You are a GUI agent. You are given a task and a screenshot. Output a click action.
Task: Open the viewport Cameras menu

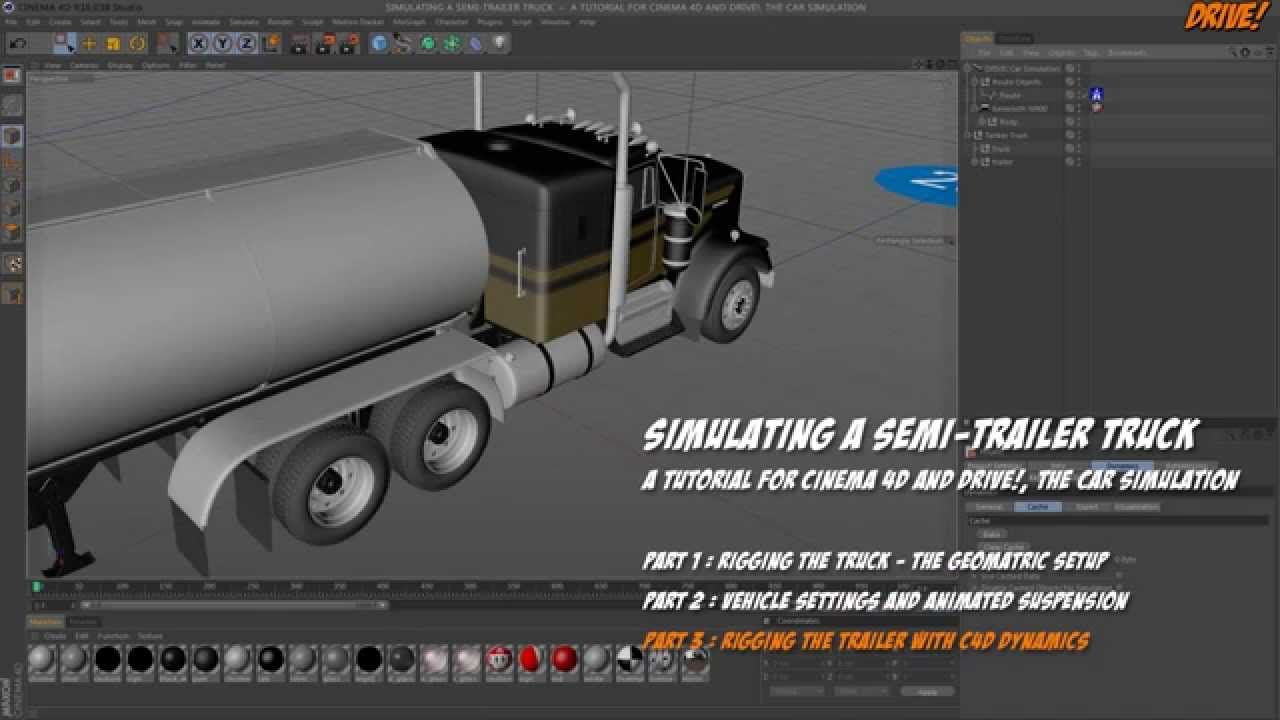click(x=84, y=65)
